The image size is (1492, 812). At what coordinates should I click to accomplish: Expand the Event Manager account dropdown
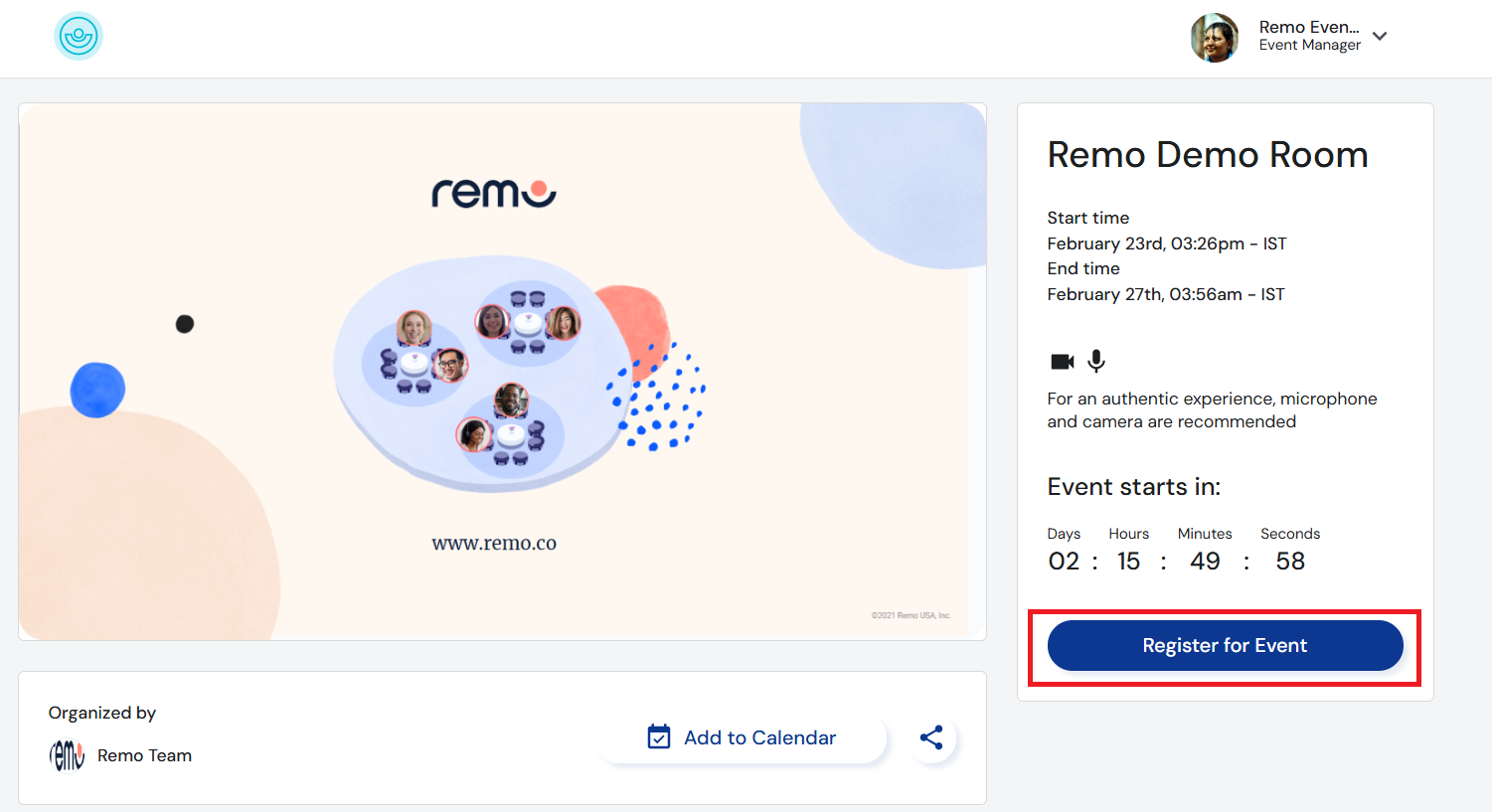1380,37
